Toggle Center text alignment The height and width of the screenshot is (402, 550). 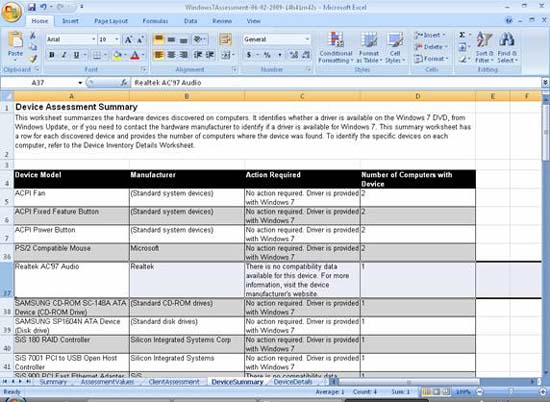click(x=171, y=55)
